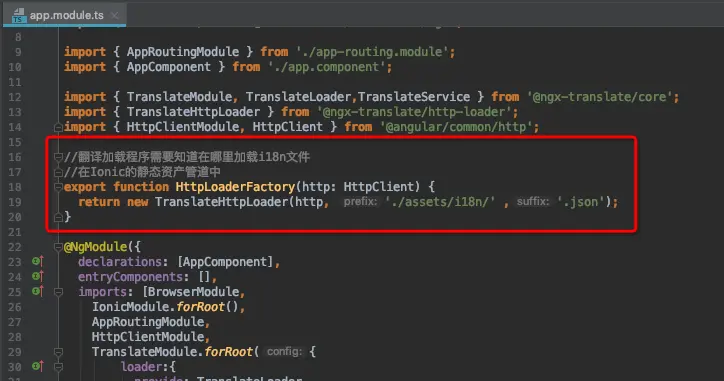Image resolution: width=724 pixels, height=381 pixels.
Task: Click the override gutter icon on line 23
Action: point(38,261)
